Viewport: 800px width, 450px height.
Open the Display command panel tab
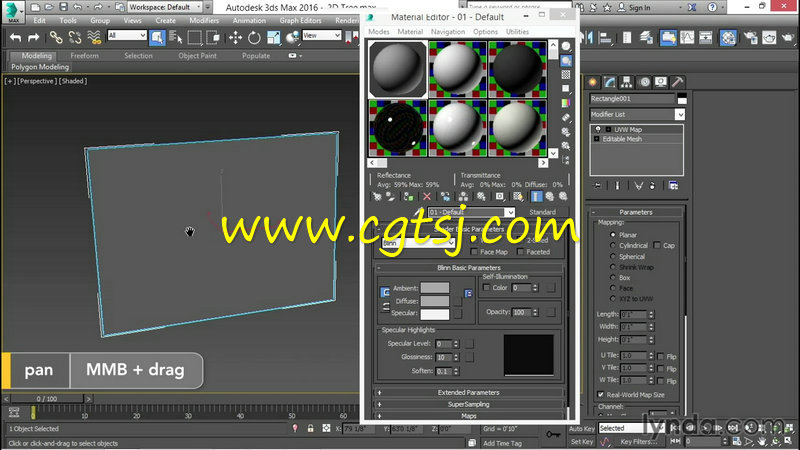coord(661,82)
